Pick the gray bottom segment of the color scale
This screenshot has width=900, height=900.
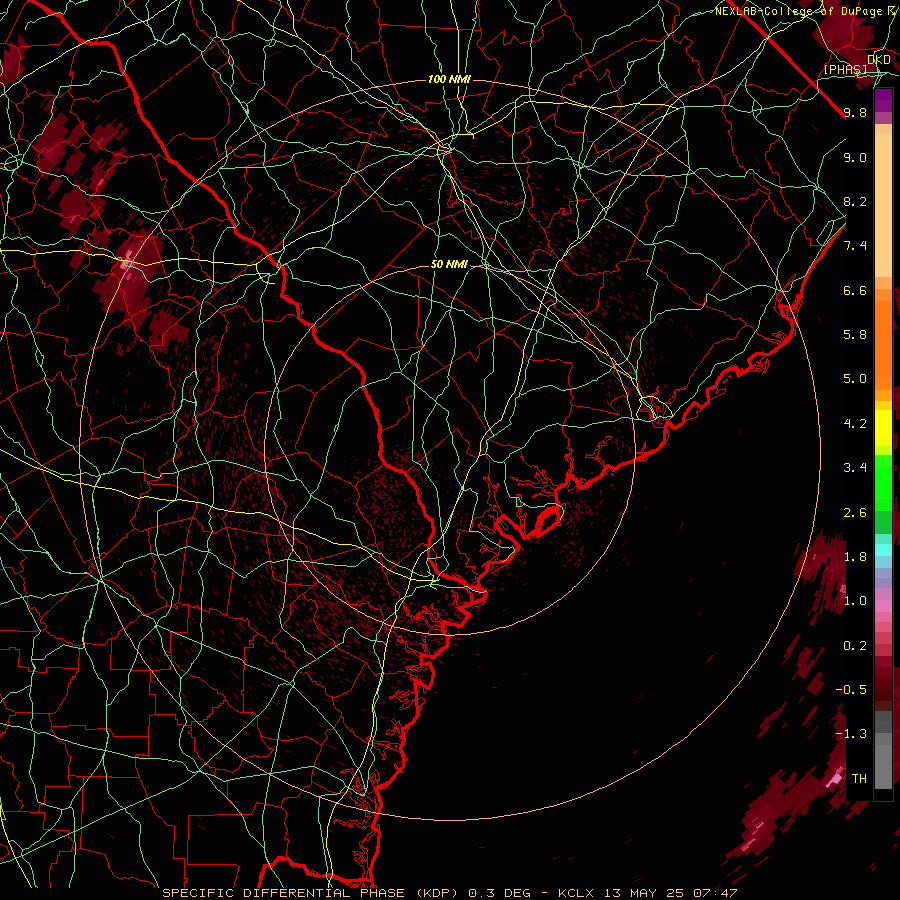pos(883,750)
